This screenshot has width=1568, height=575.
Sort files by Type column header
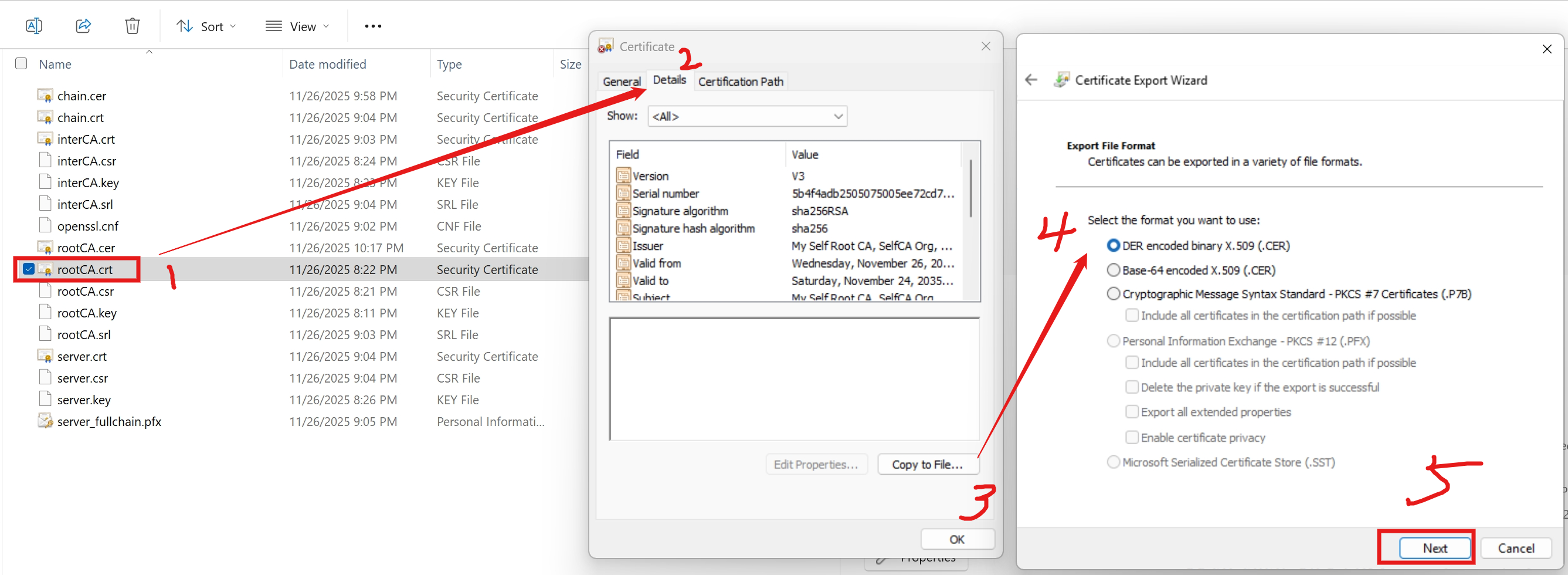tap(449, 64)
